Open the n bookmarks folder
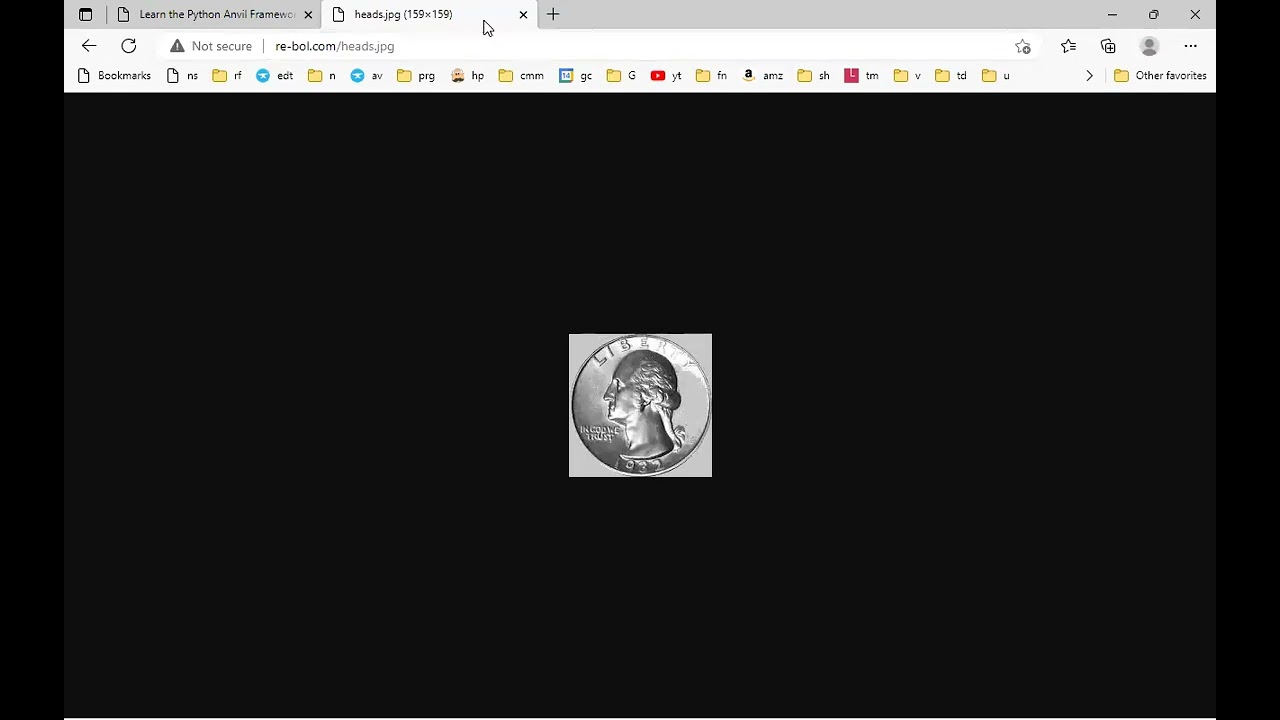This screenshot has height=720, width=1280. point(322,76)
